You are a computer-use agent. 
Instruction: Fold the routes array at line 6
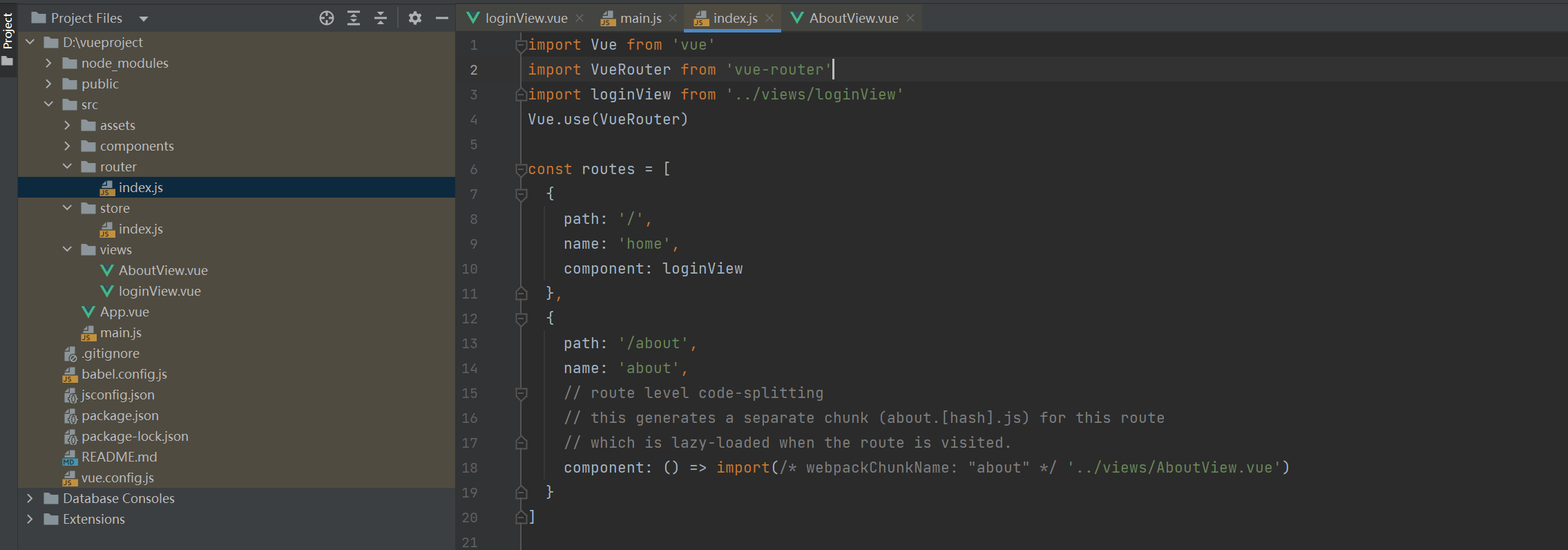[522, 169]
